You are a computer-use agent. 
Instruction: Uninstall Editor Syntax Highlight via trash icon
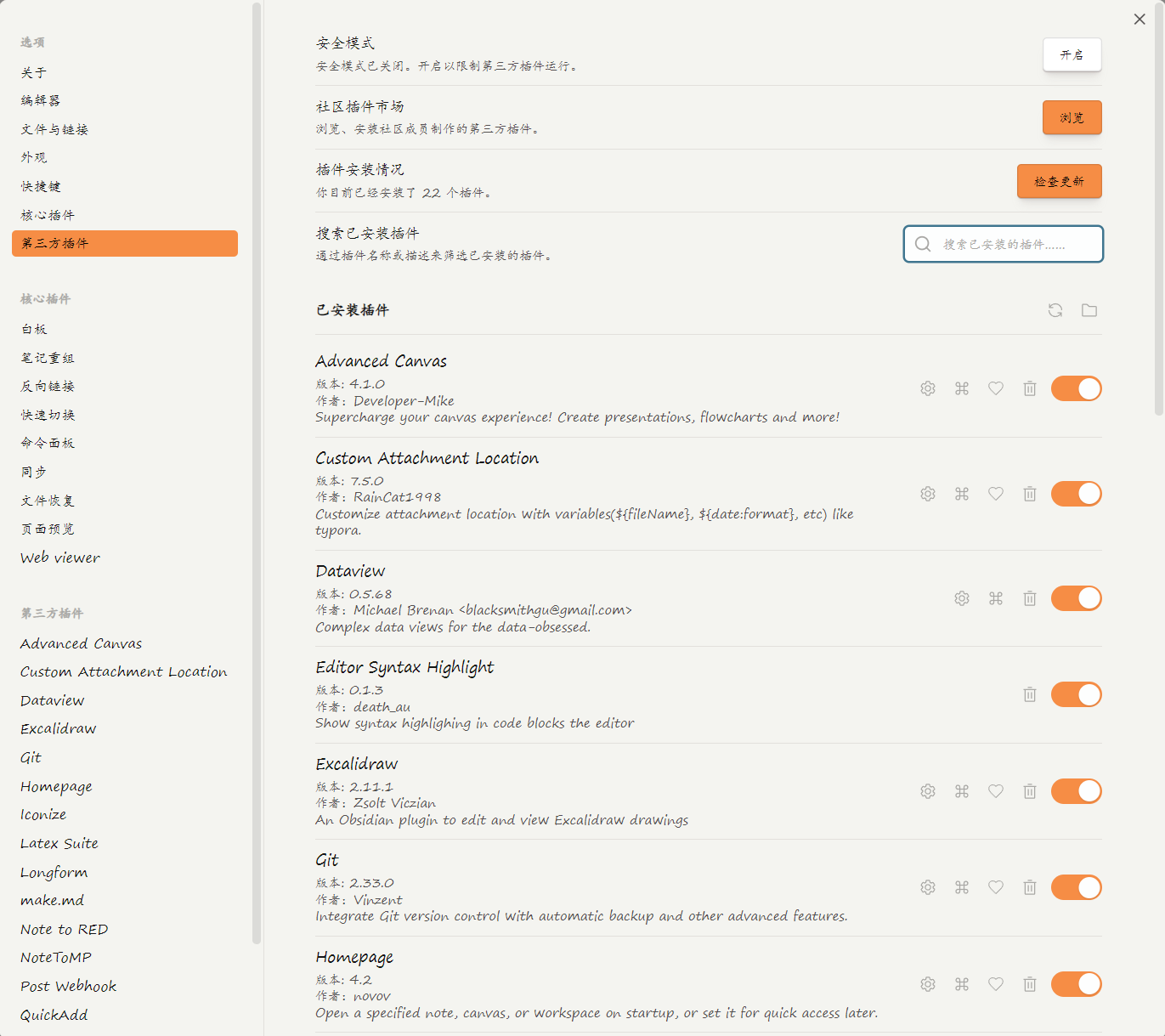pyautogui.click(x=1030, y=694)
